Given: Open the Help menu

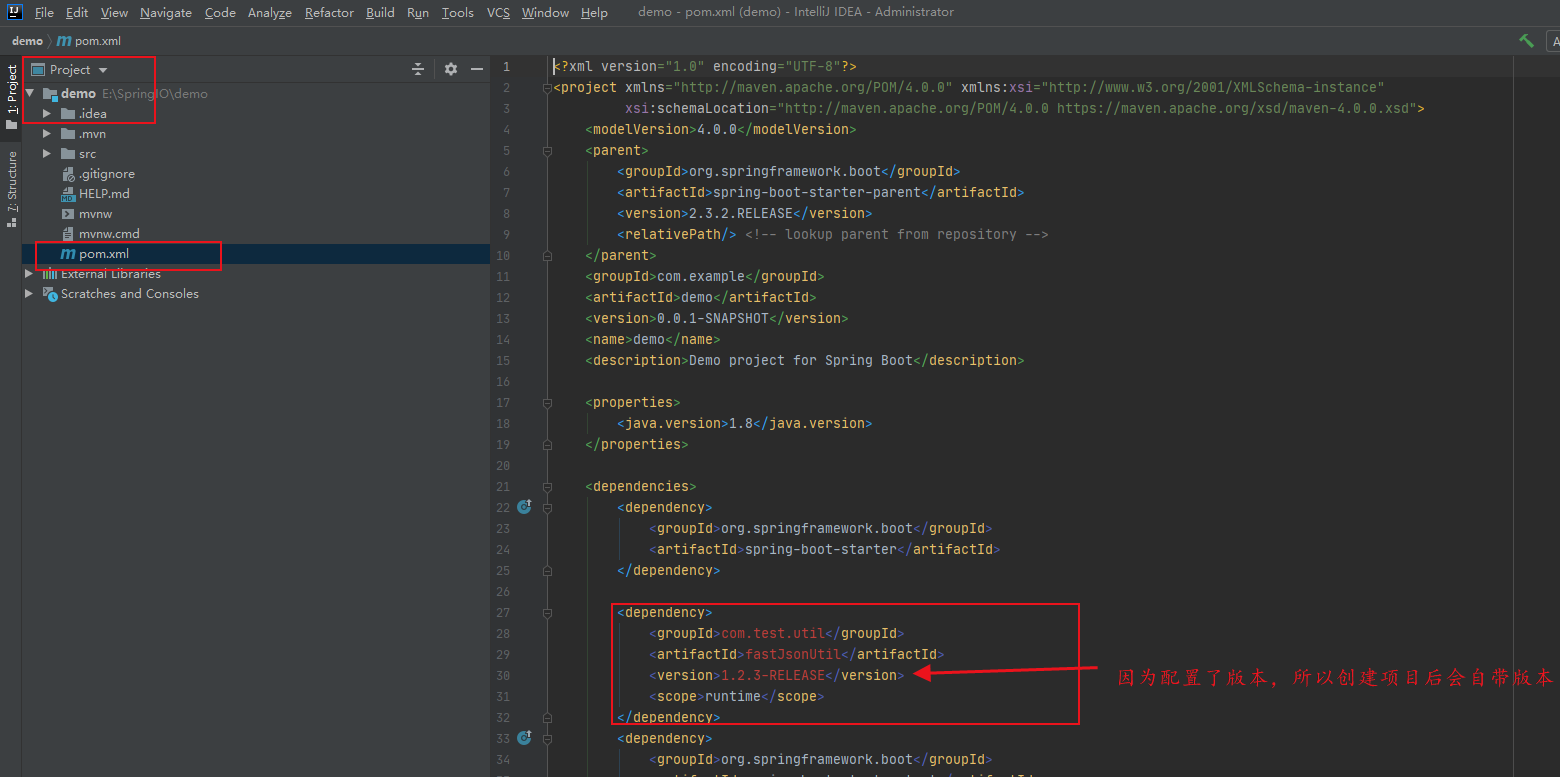Looking at the screenshot, I should coord(594,12).
